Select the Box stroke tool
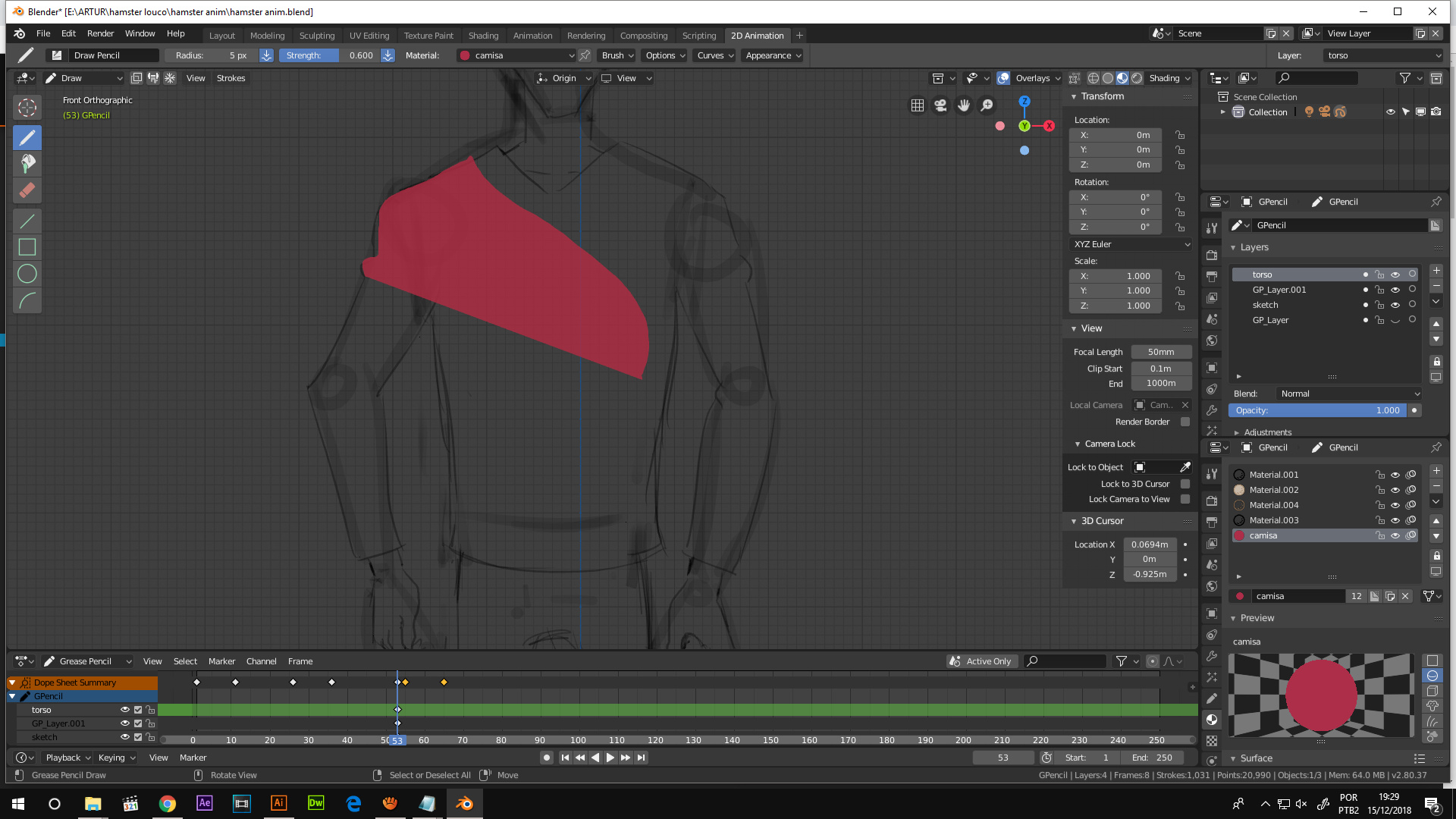The width and height of the screenshot is (1456, 819). point(27,246)
